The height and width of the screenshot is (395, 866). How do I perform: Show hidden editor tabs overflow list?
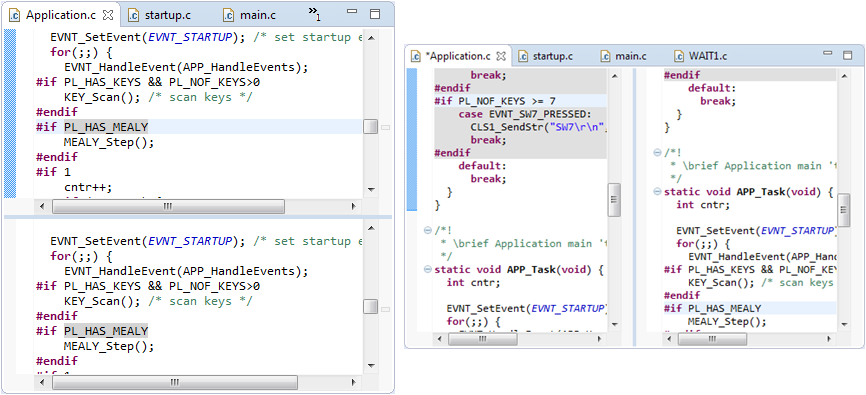point(314,14)
